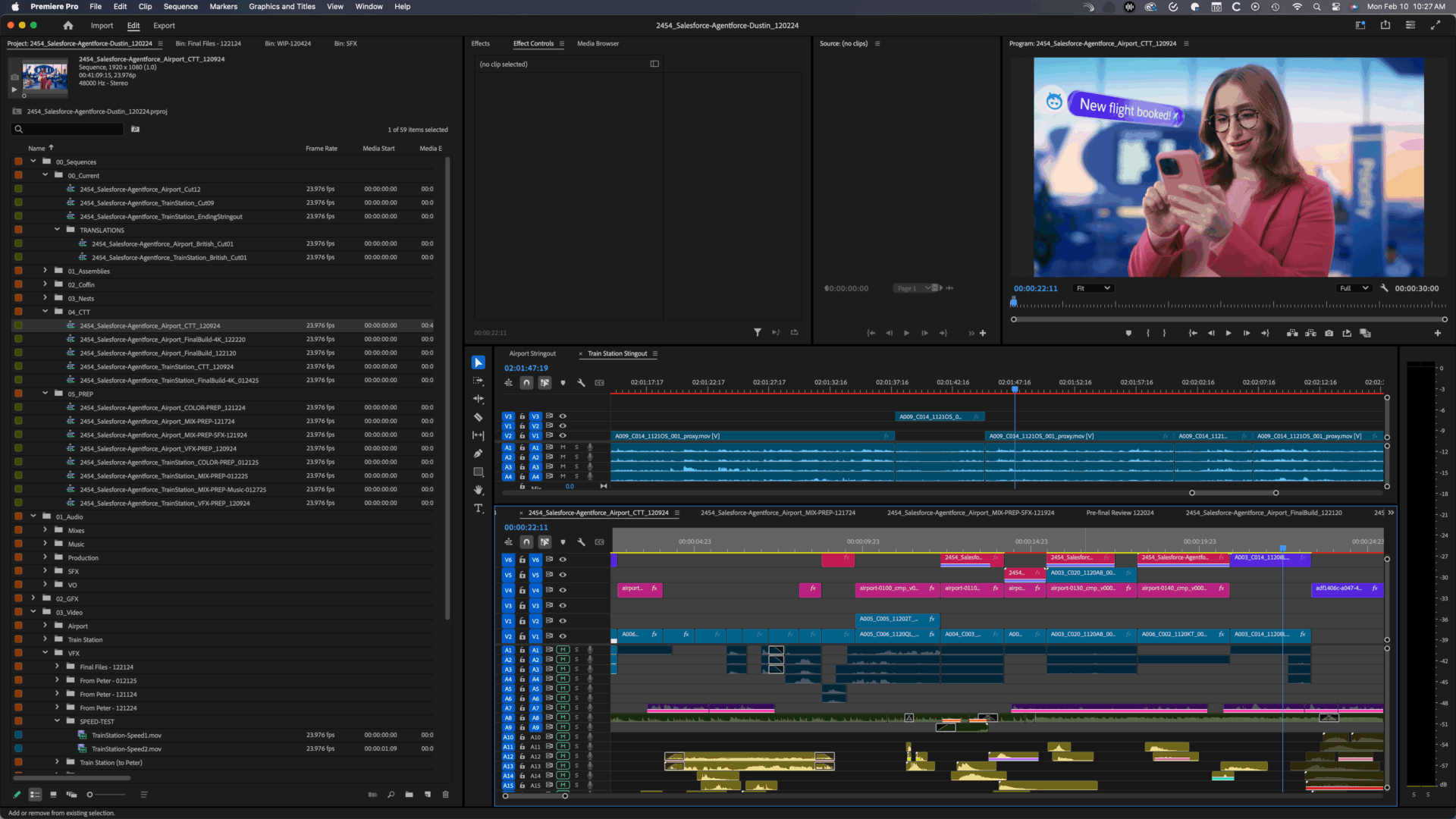Adjust the Project panel thumbnail zoom slider
The height and width of the screenshot is (819, 1456).
click(x=91, y=795)
